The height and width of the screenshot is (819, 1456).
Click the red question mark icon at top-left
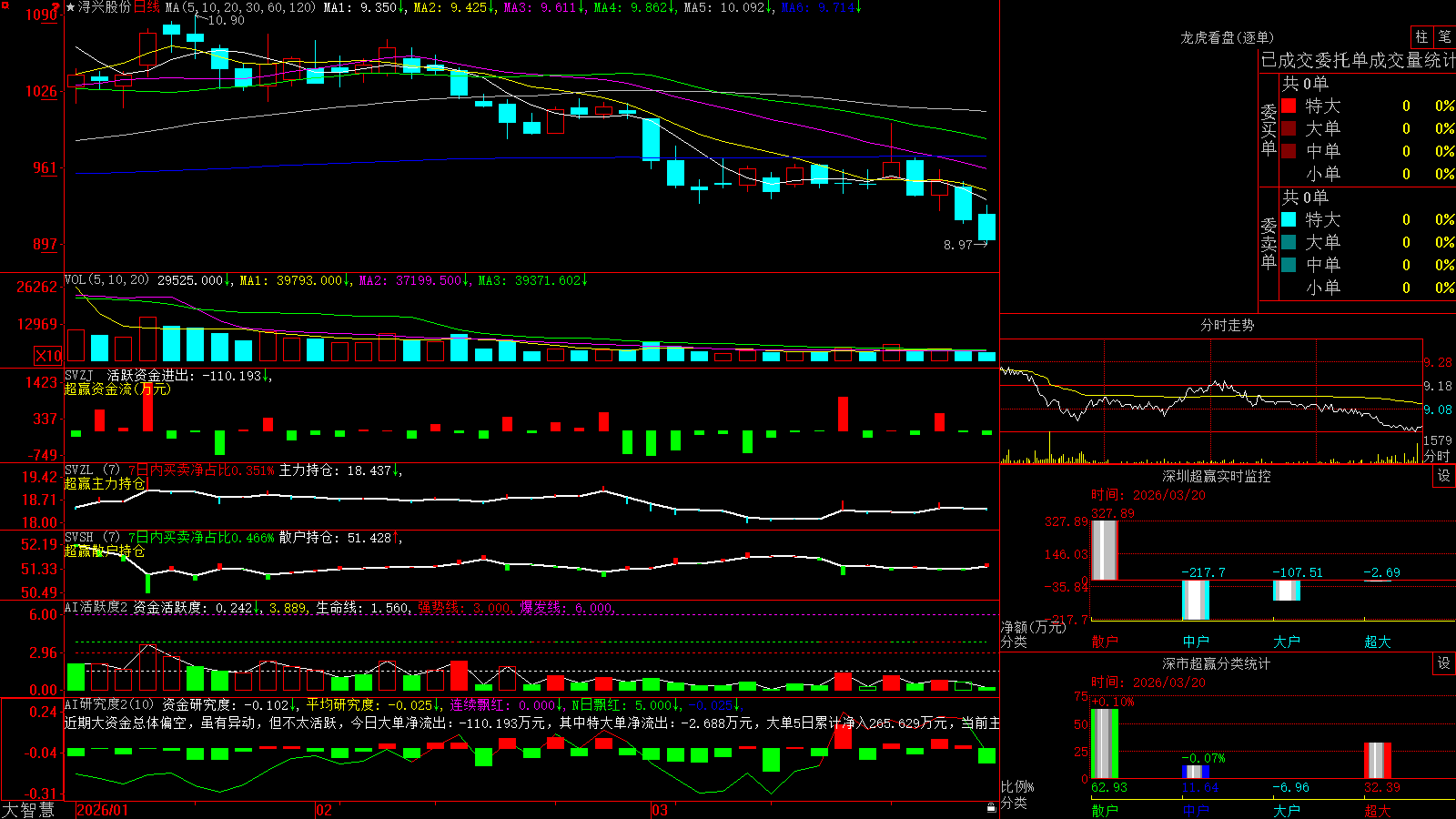[56, 6]
